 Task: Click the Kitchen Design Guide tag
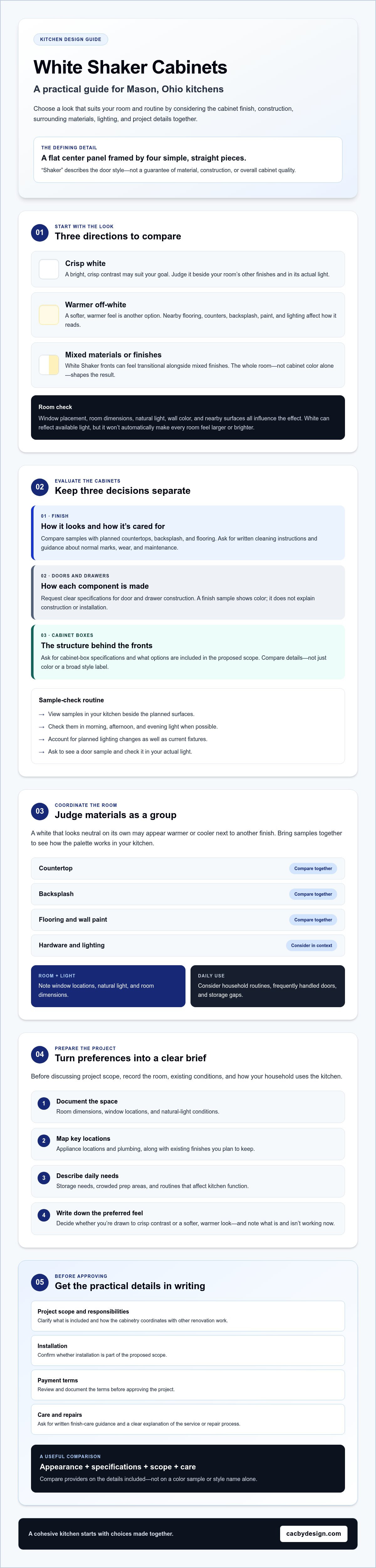click(x=71, y=39)
